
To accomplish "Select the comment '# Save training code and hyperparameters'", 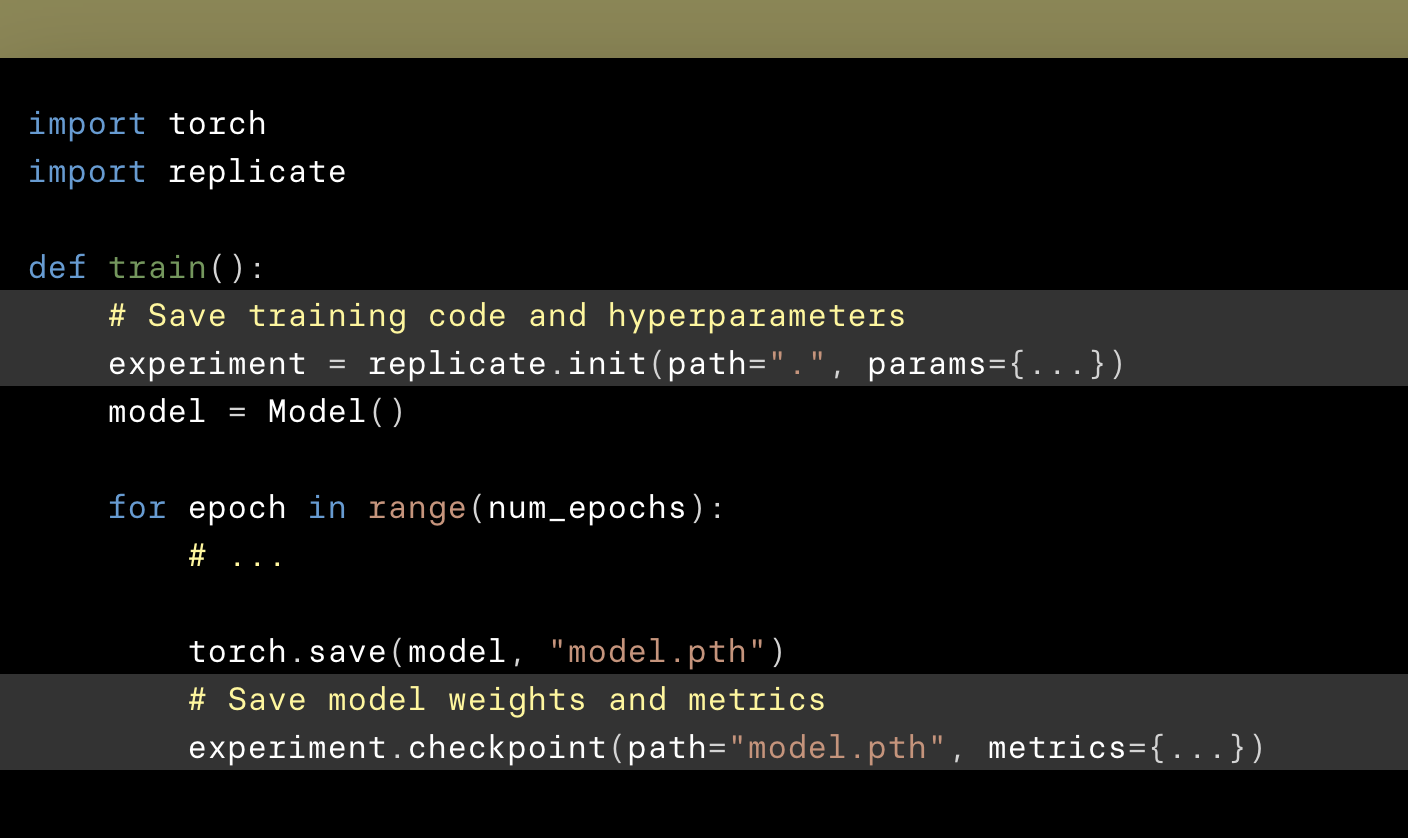I will pyautogui.click(x=507, y=315).
